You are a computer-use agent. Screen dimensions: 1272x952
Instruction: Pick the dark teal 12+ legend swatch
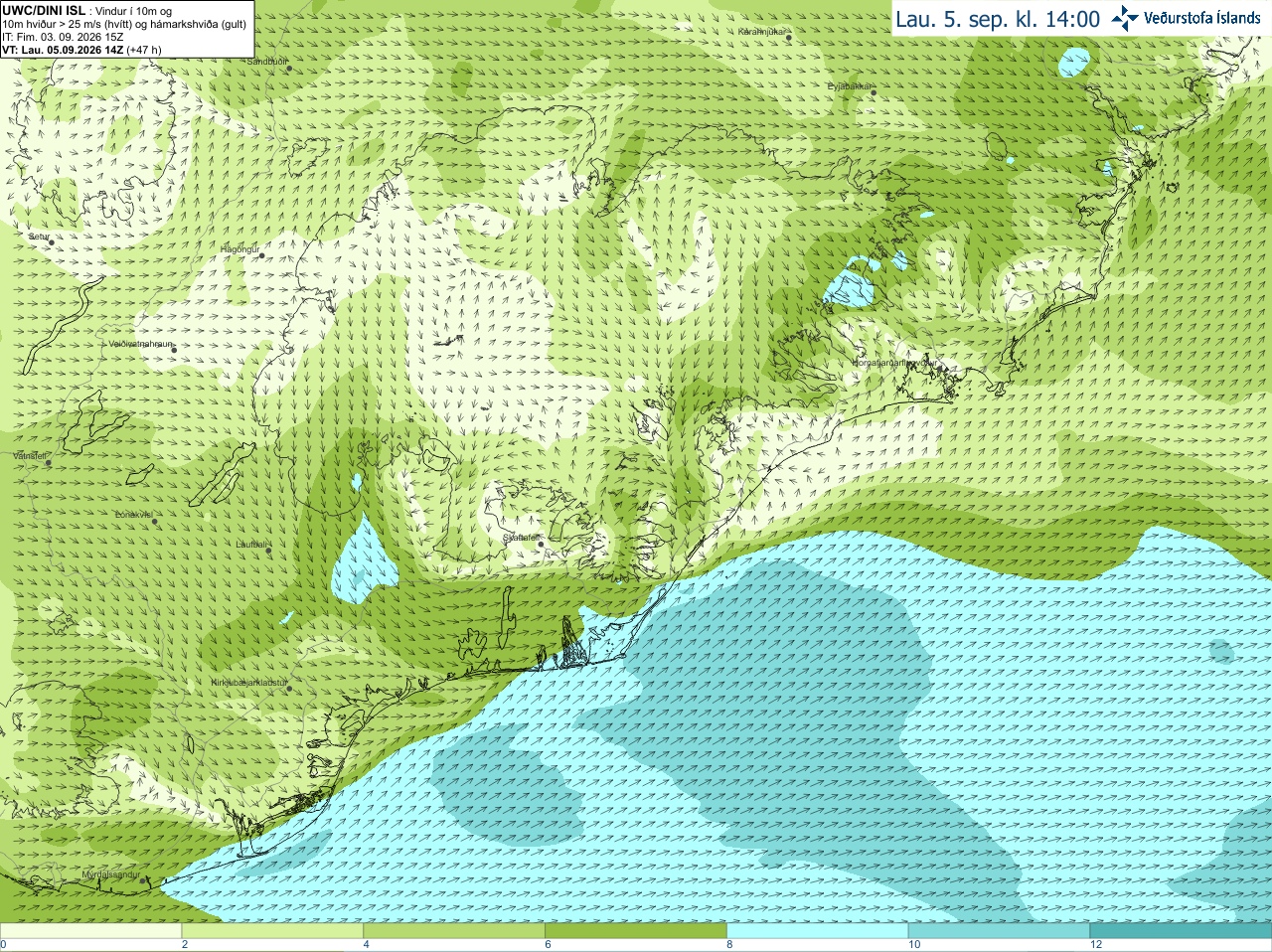point(1181,931)
